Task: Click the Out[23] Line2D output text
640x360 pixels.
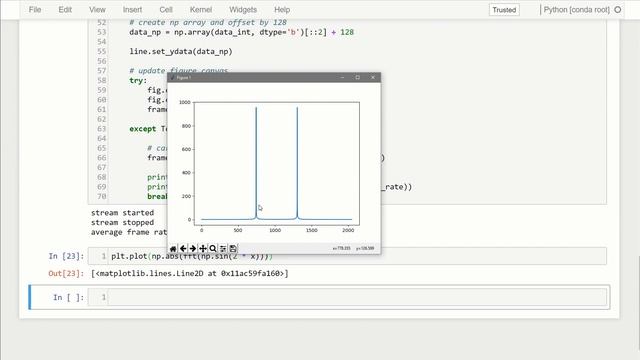Action: [190, 273]
